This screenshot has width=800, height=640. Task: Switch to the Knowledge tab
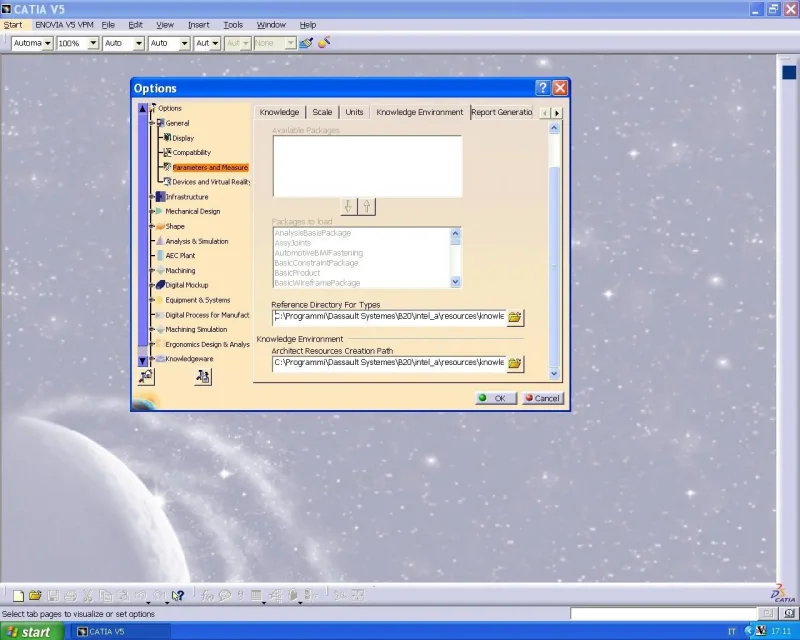tap(279, 112)
